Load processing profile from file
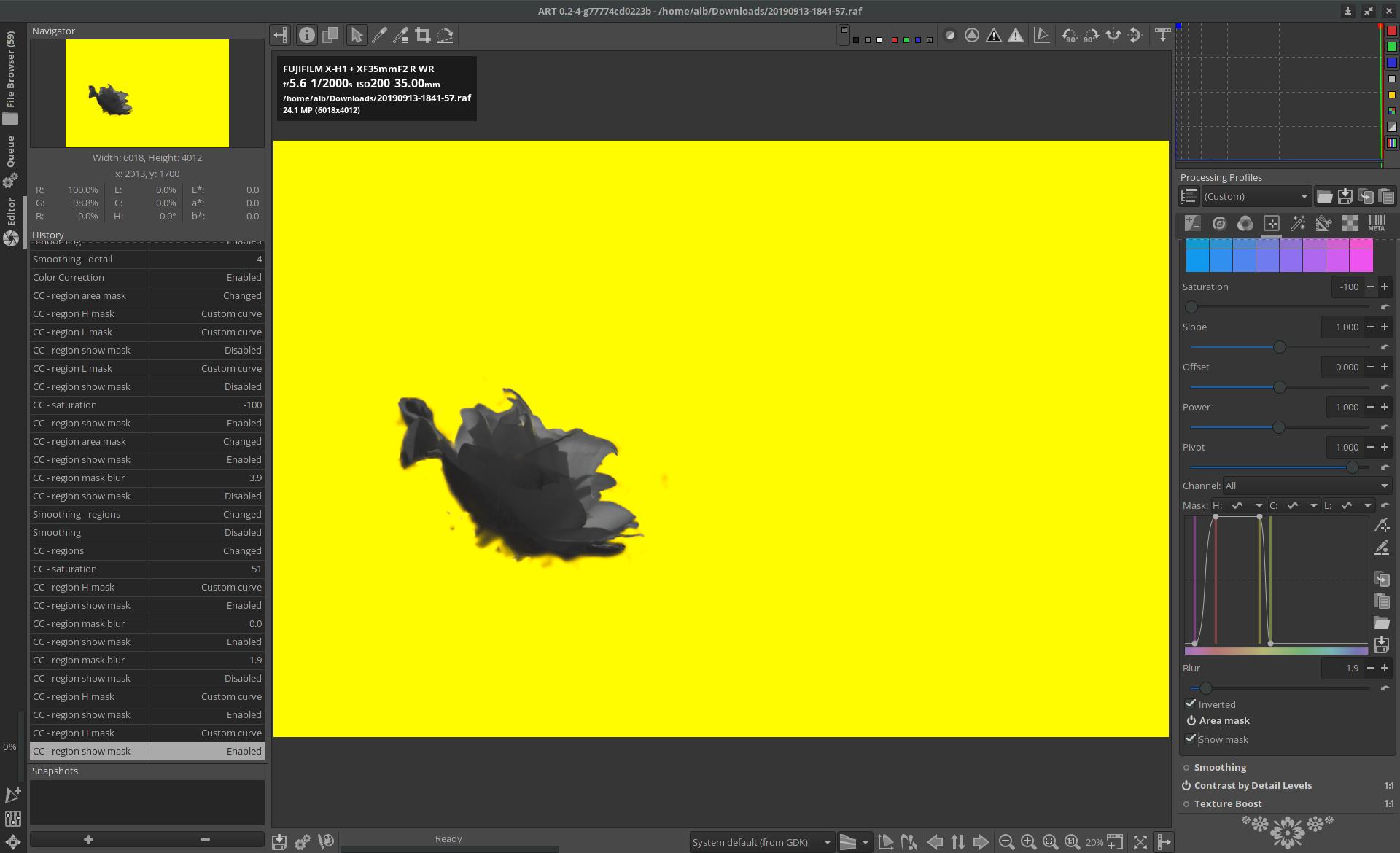This screenshot has width=1400, height=853. tap(1324, 197)
